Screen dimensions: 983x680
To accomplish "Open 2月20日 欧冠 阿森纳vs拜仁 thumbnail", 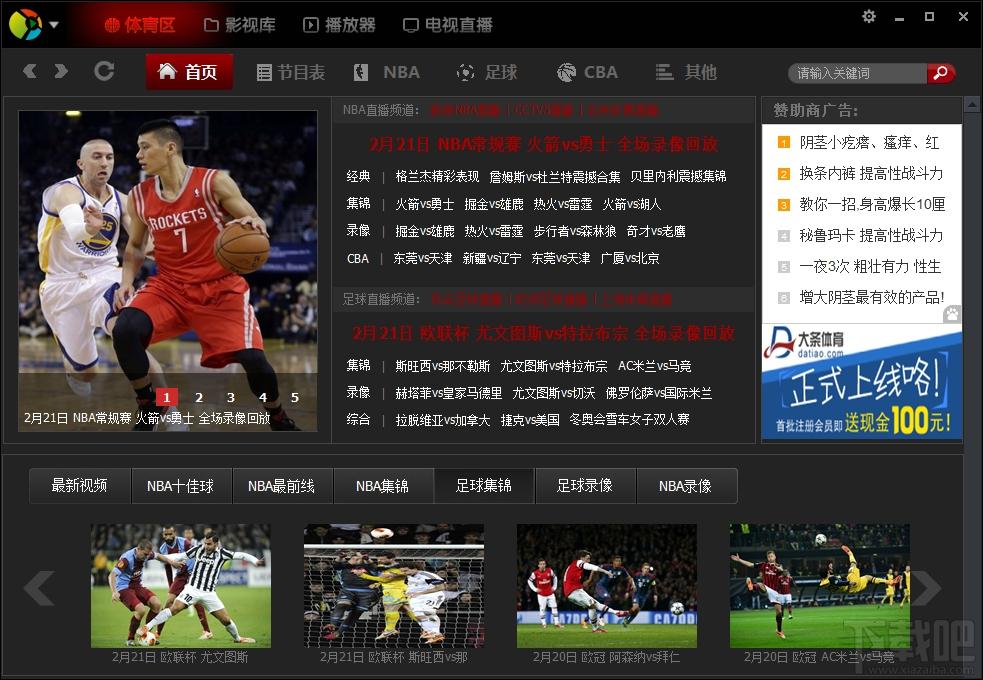I will pyautogui.click(x=607, y=586).
